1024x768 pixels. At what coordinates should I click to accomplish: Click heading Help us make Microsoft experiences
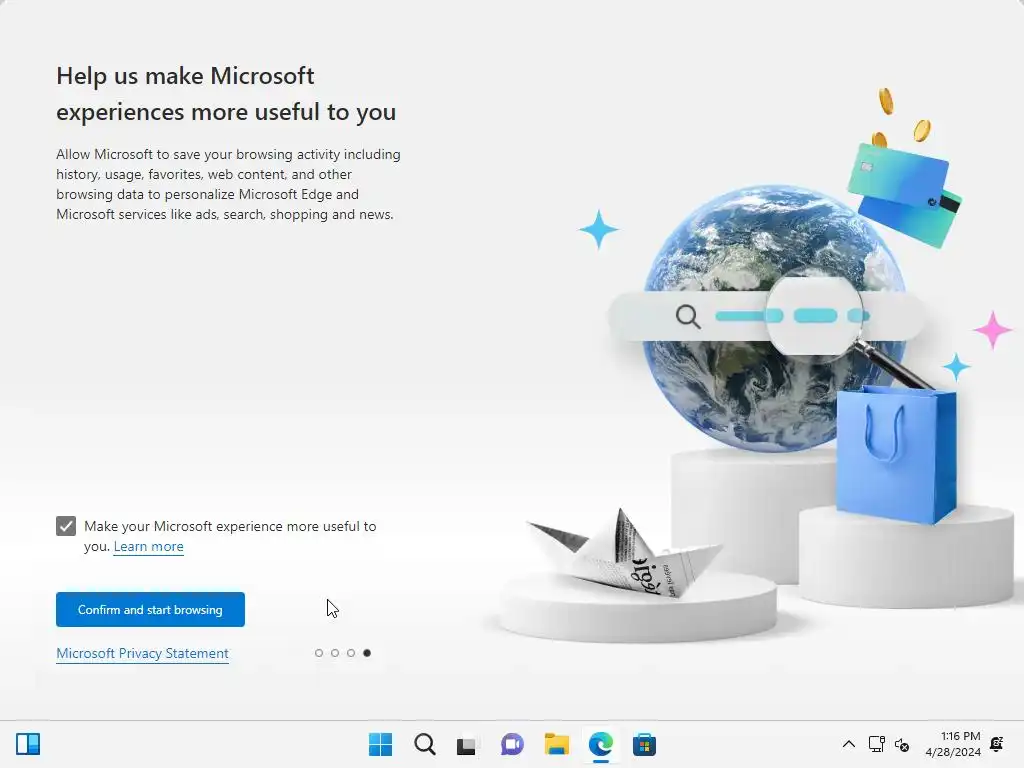click(x=226, y=93)
